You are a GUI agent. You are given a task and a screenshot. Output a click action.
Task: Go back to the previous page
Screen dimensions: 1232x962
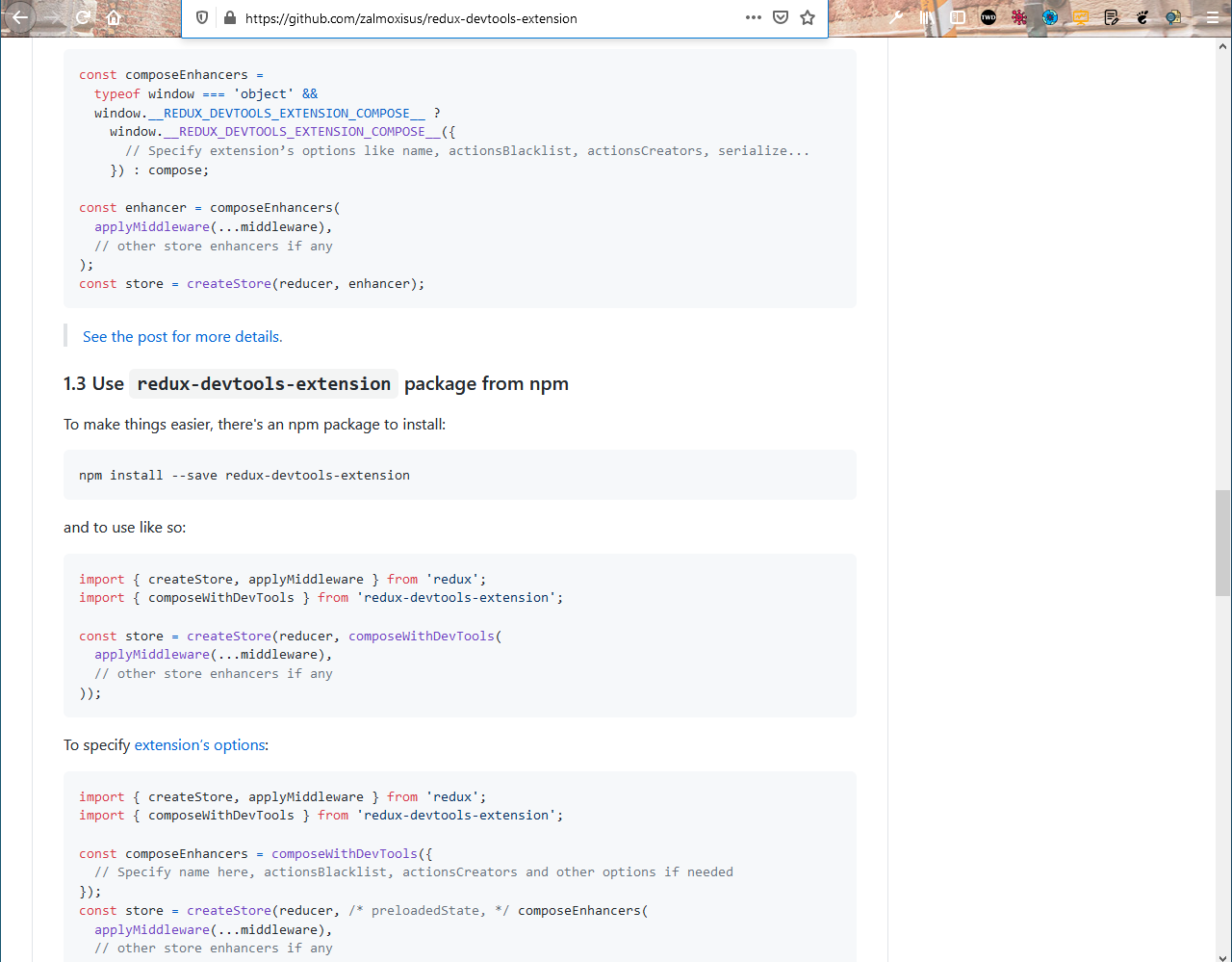point(20,17)
